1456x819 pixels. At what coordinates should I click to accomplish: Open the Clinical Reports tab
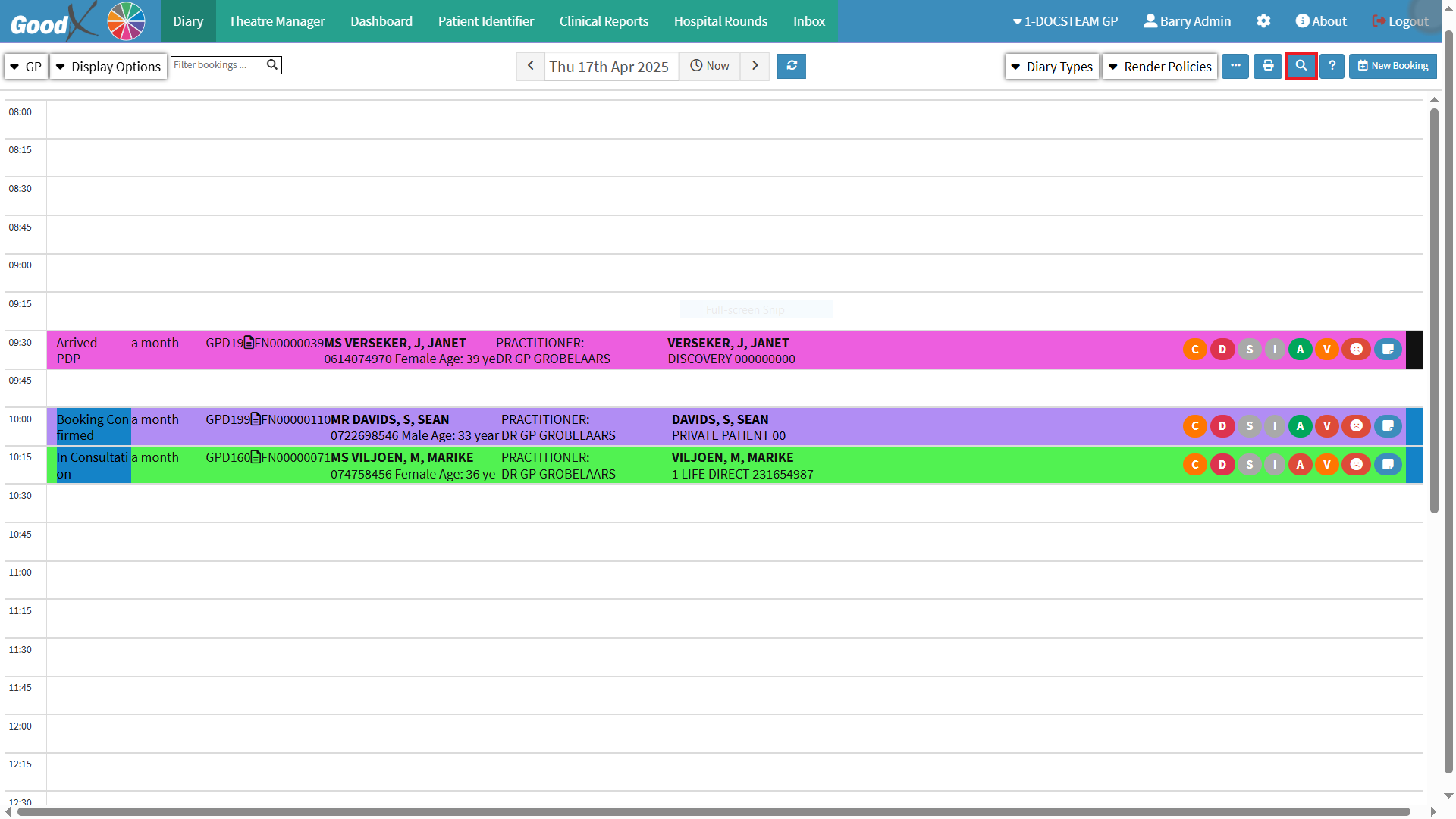pos(604,21)
